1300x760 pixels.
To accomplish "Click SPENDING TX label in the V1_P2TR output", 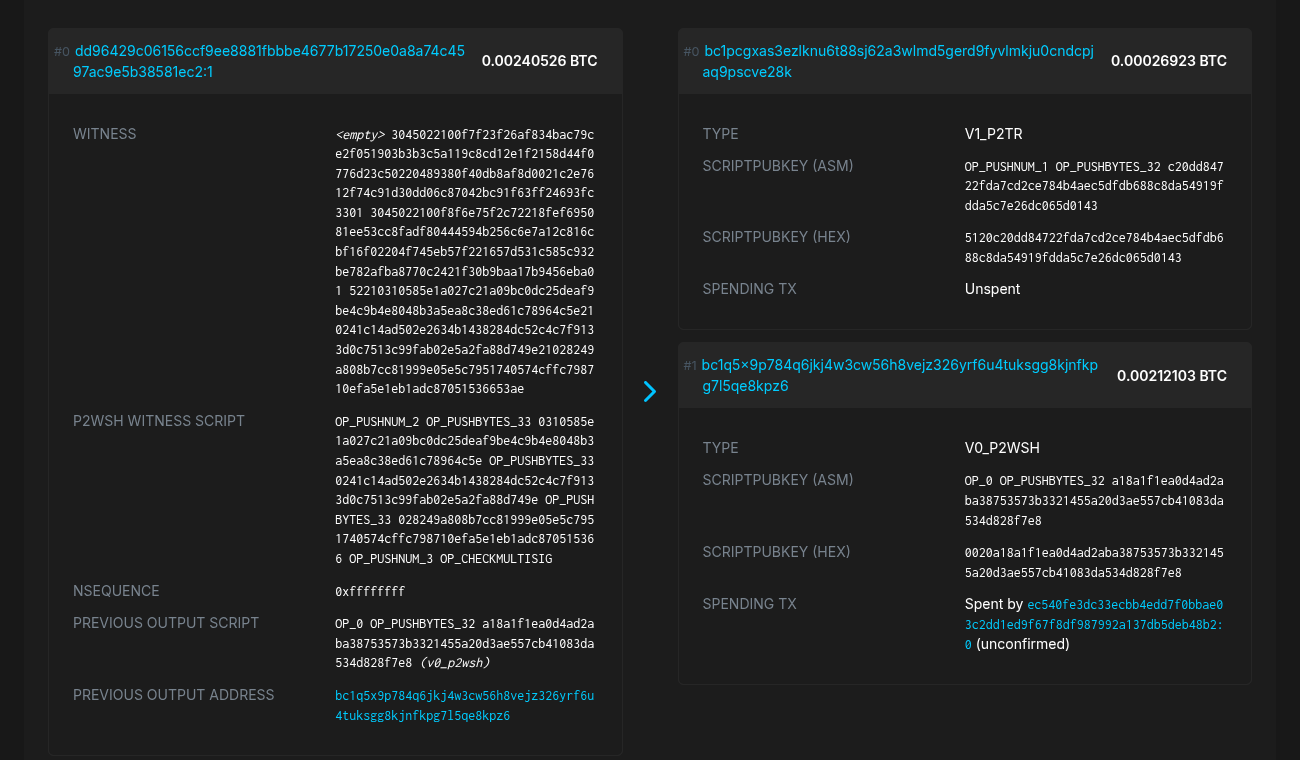I will (x=752, y=289).
